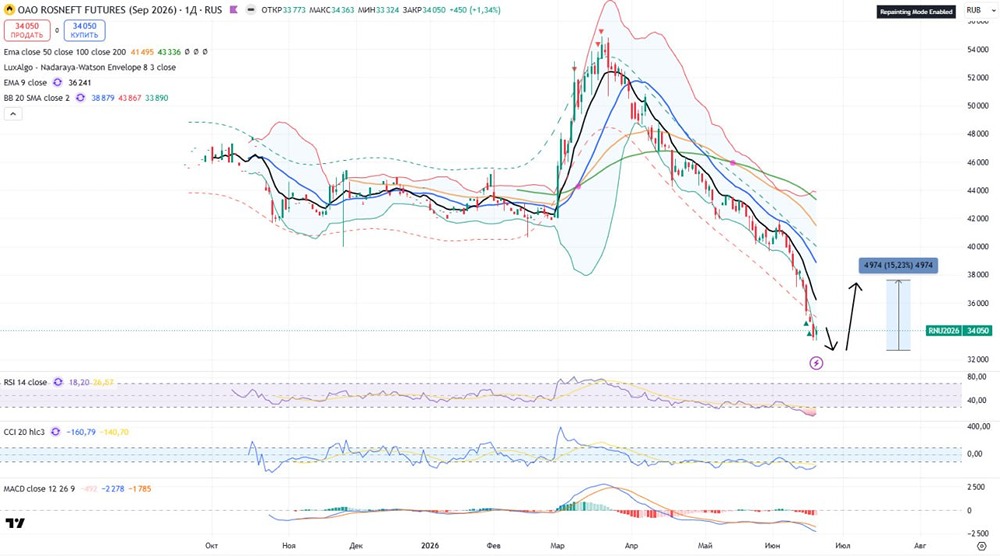The width and height of the screenshot is (1000, 556).
Task: Click the МАКС 34 363 high value
Action: (331, 10)
